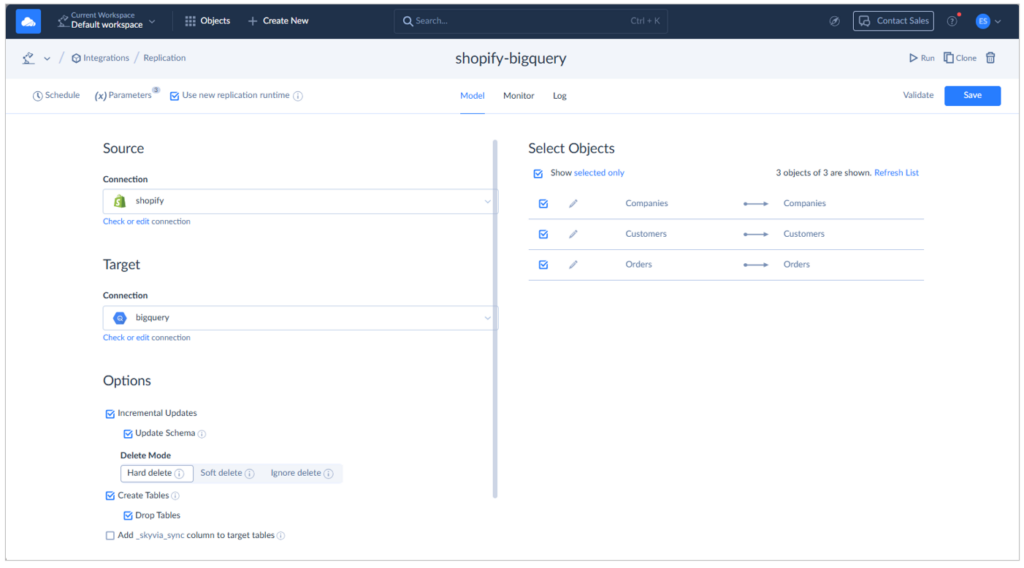Open the Source connection shopify dropdown

point(300,201)
